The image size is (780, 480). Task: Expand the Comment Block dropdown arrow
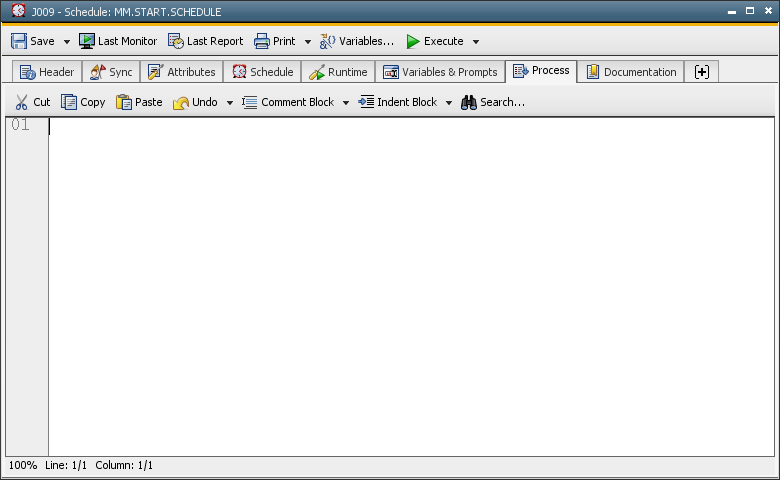346,103
